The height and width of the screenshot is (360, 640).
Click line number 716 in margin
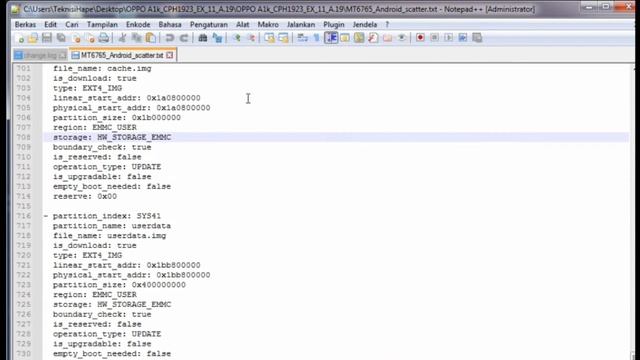tap(24, 216)
